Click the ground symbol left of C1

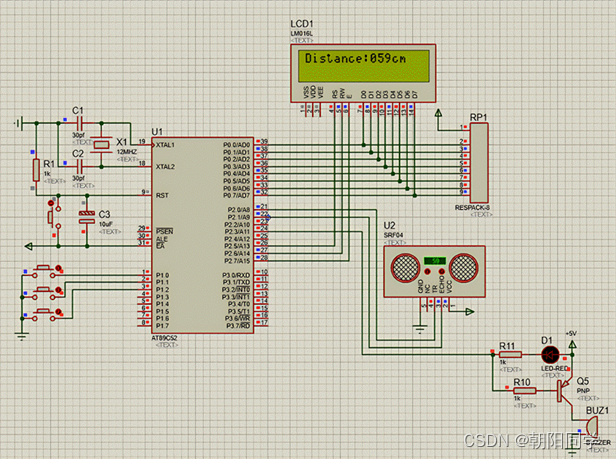point(18,123)
